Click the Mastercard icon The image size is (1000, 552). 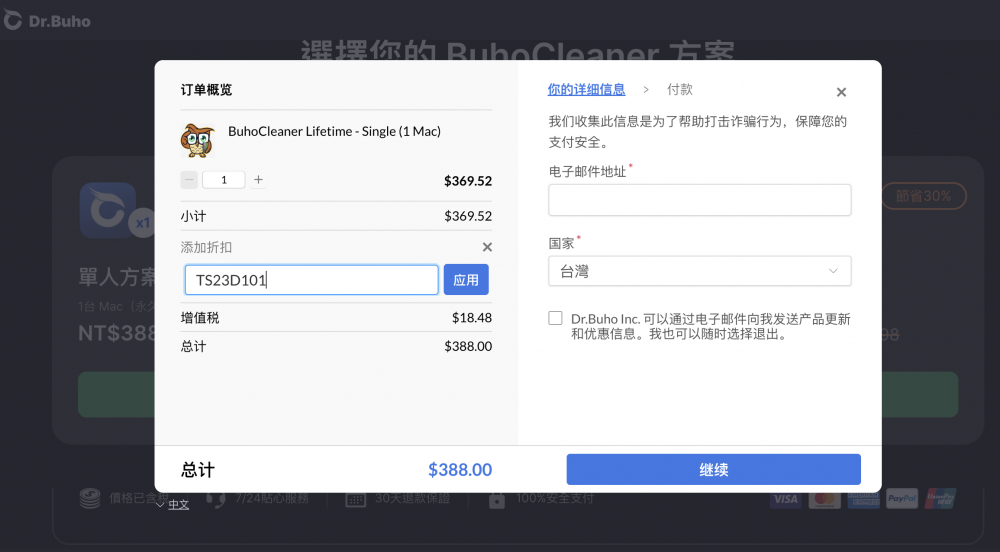pyautogui.click(x=824, y=498)
